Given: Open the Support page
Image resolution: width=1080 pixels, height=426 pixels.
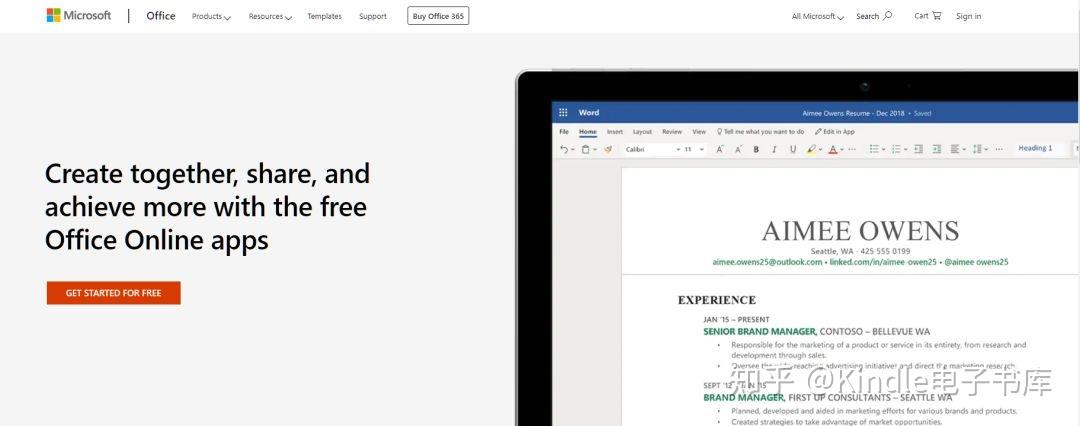Looking at the screenshot, I should tap(373, 17).
